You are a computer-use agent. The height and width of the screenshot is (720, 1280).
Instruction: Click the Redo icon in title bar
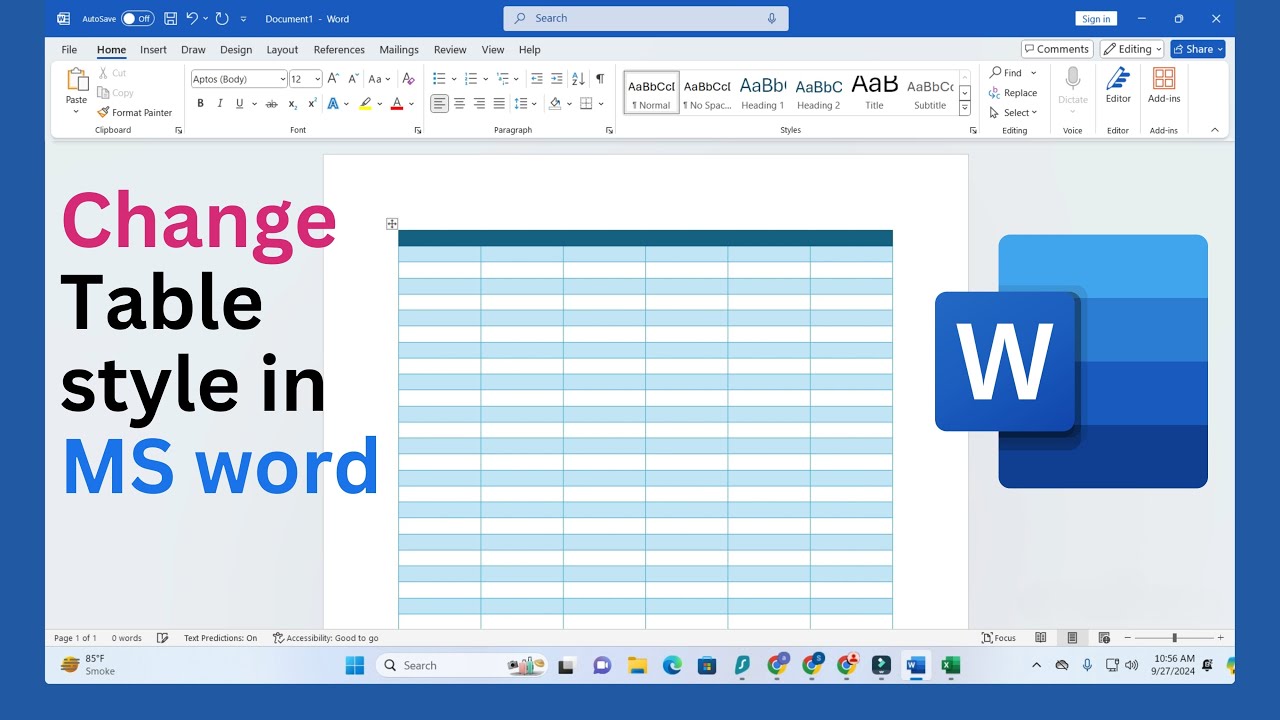[222, 18]
